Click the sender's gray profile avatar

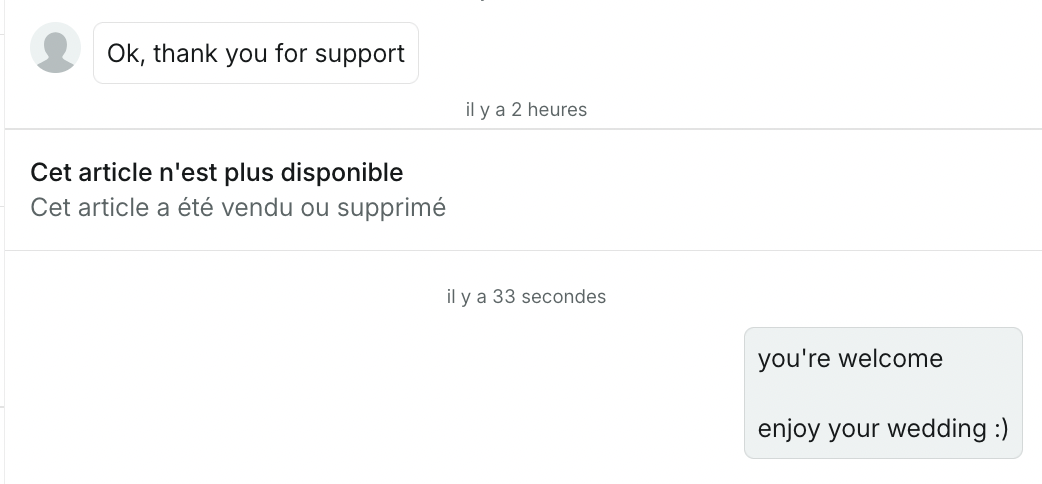tap(56, 48)
